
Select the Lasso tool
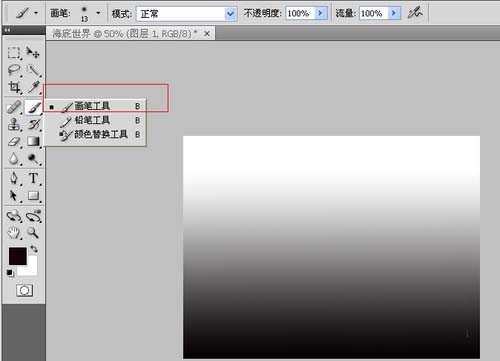coord(14,70)
